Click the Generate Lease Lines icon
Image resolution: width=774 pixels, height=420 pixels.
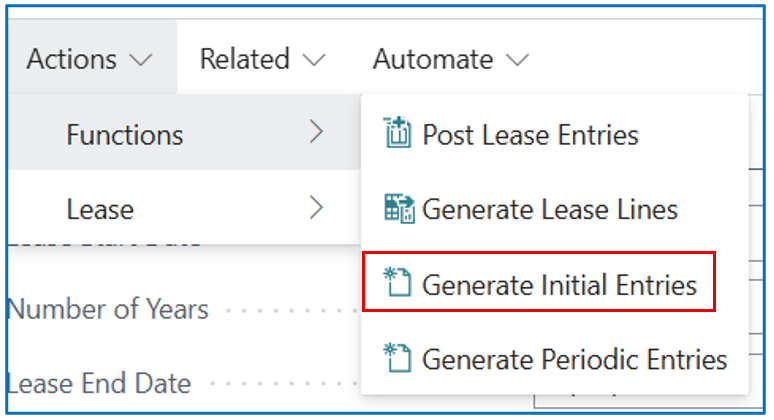(x=397, y=209)
